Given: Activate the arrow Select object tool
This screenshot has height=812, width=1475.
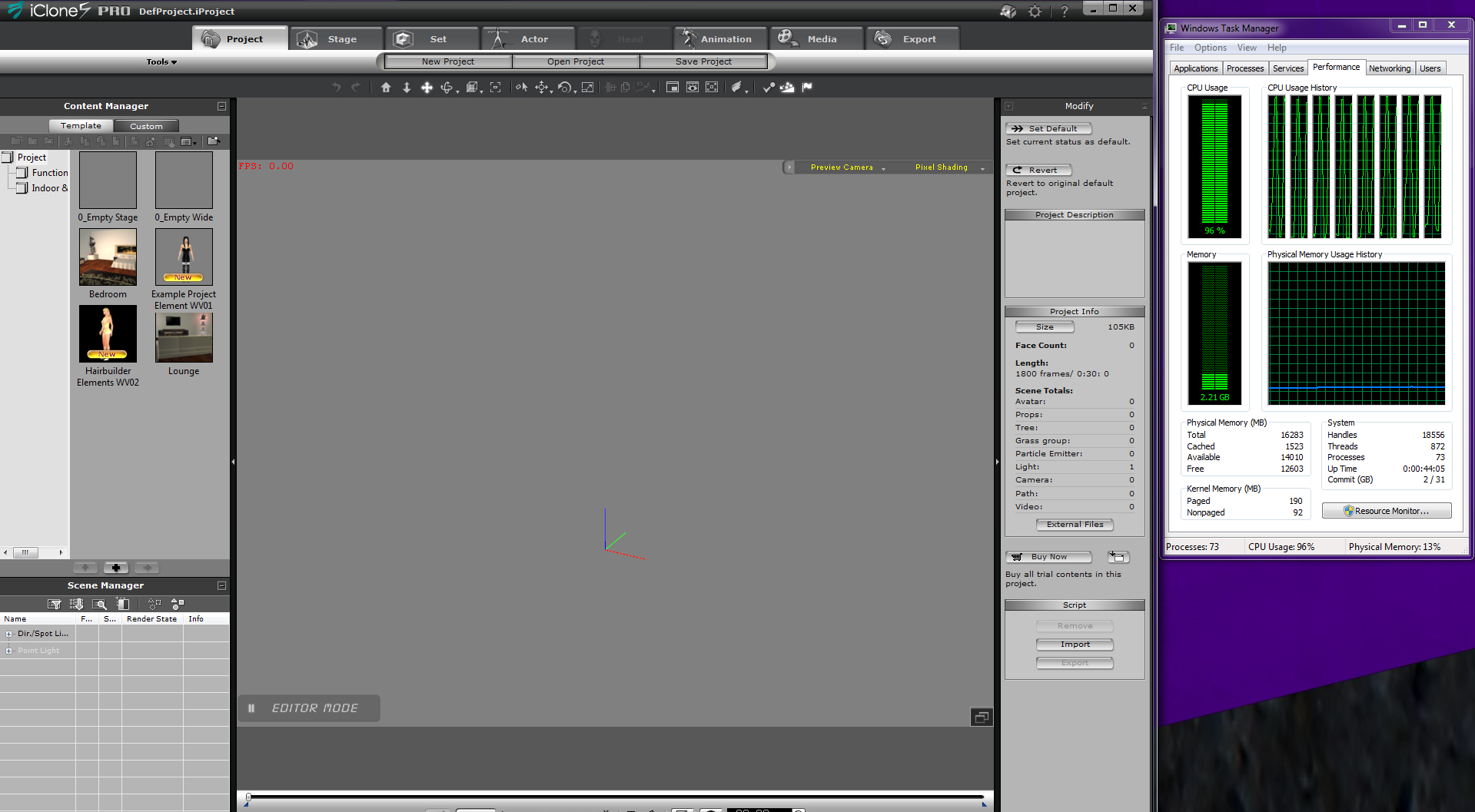Looking at the screenshot, I should (x=521, y=88).
